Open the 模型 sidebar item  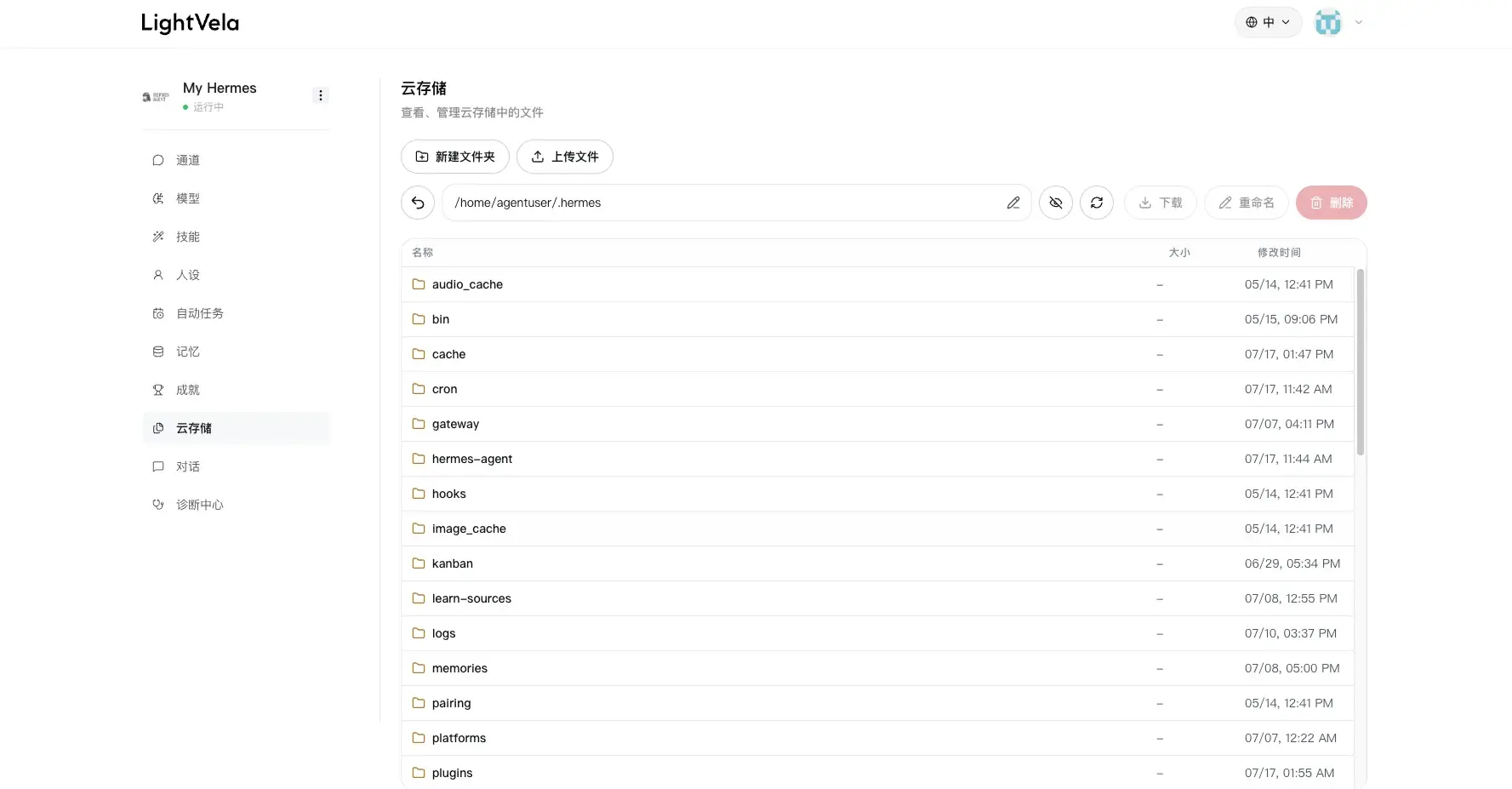[x=237, y=198]
